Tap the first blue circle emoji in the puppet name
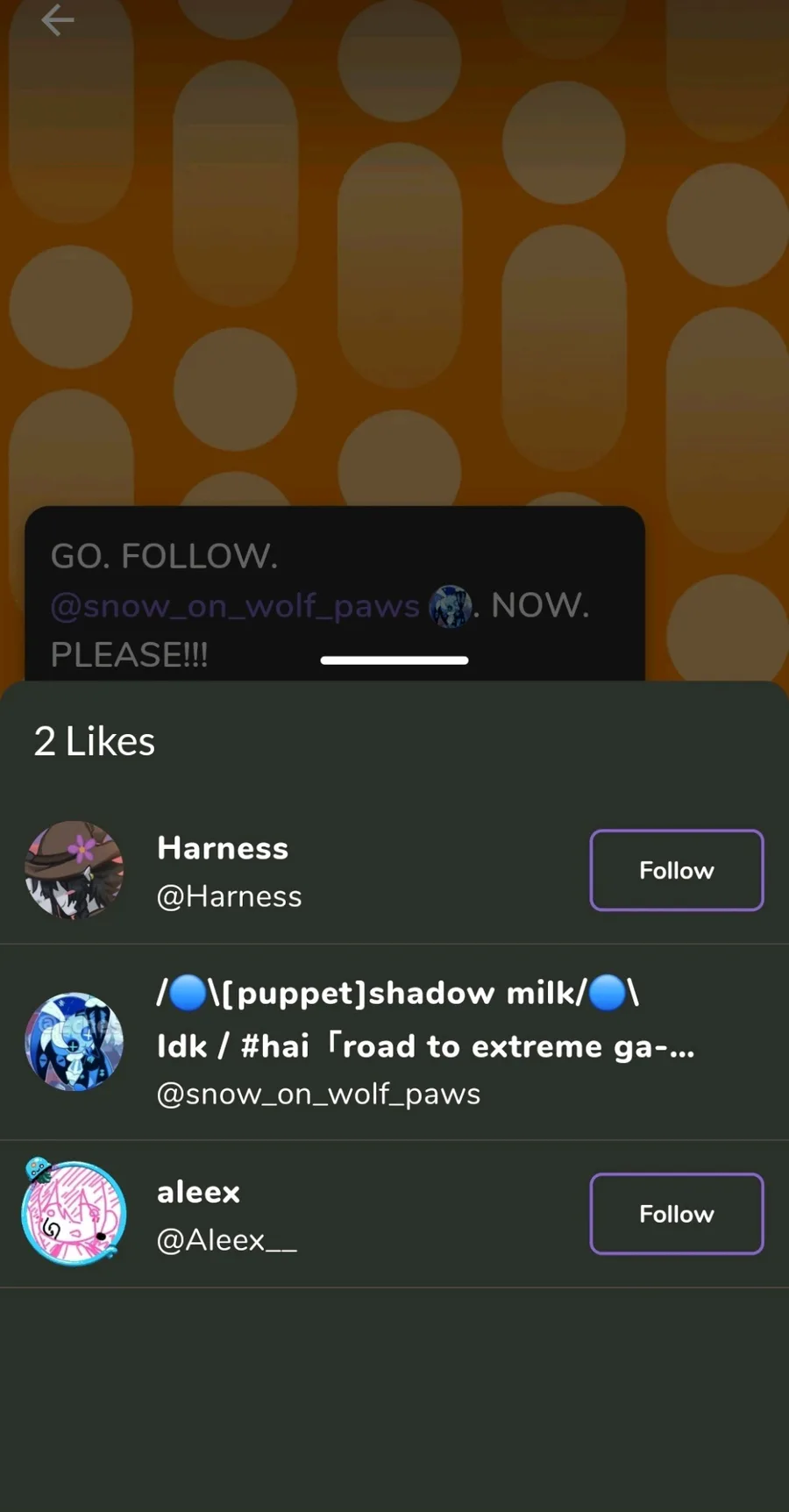Screen dimensions: 789x1512 [187, 993]
